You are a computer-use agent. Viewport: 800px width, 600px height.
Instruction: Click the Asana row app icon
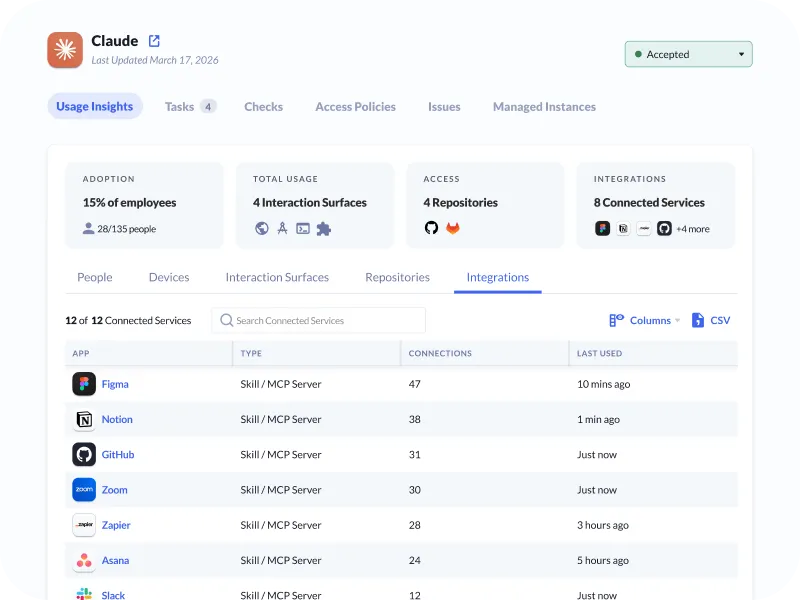tap(84, 560)
